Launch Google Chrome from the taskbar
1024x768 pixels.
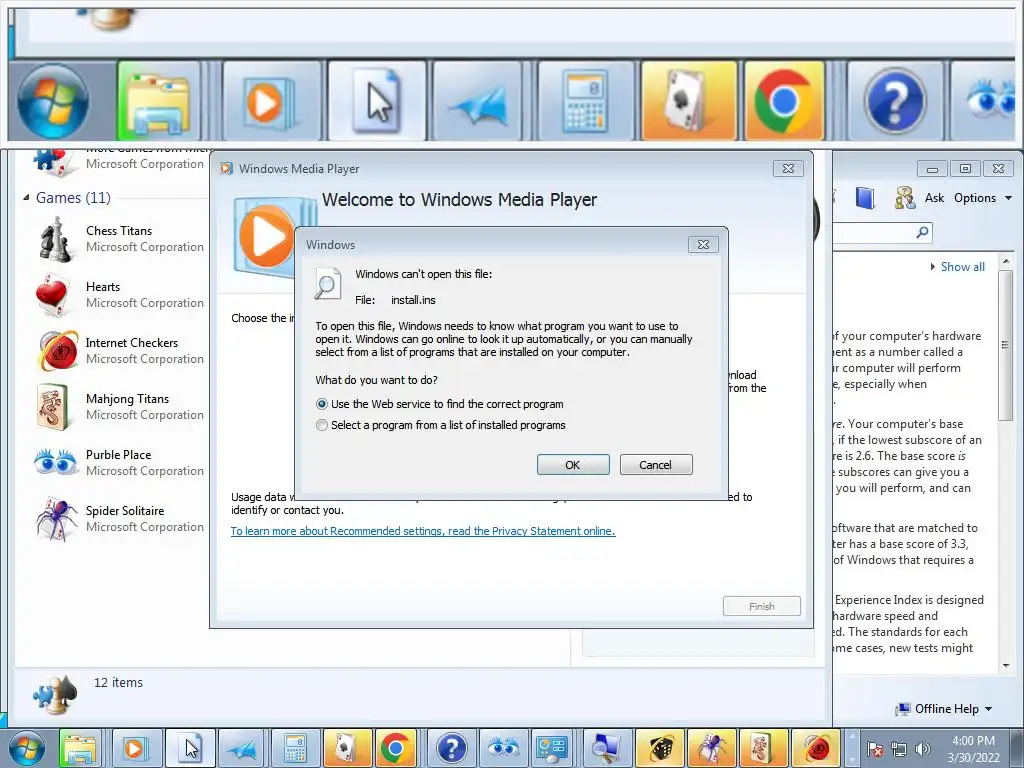pos(396,748)
